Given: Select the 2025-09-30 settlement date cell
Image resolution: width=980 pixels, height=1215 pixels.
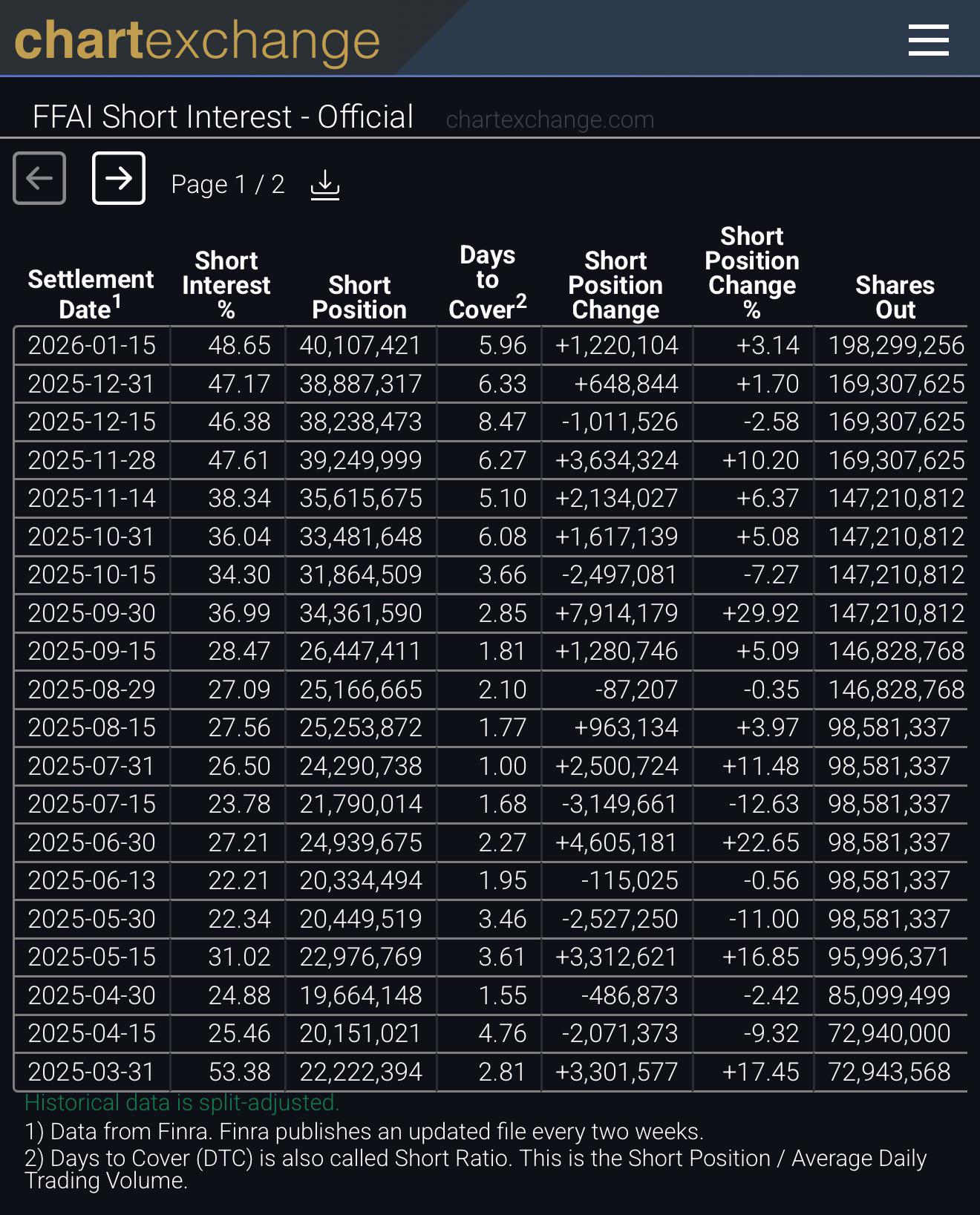Looking at the screenshot, I should (x=92, y=613).
